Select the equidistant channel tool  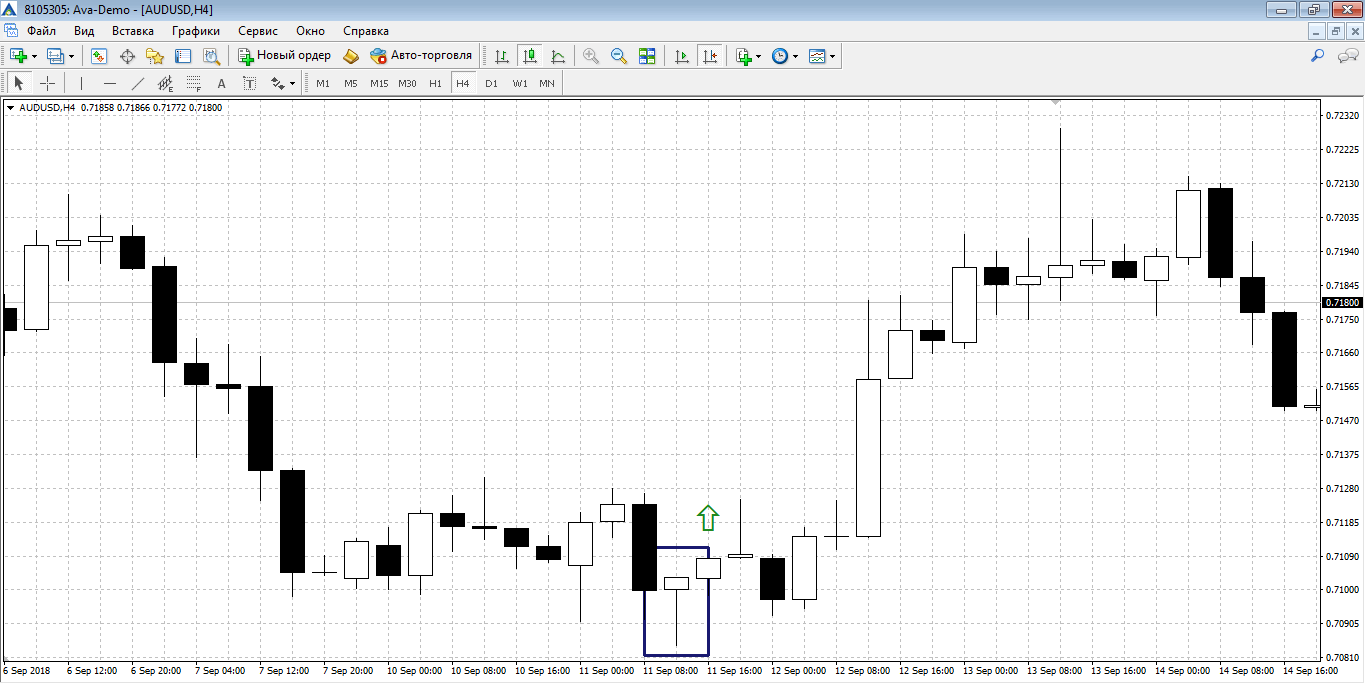pos(166,83)
